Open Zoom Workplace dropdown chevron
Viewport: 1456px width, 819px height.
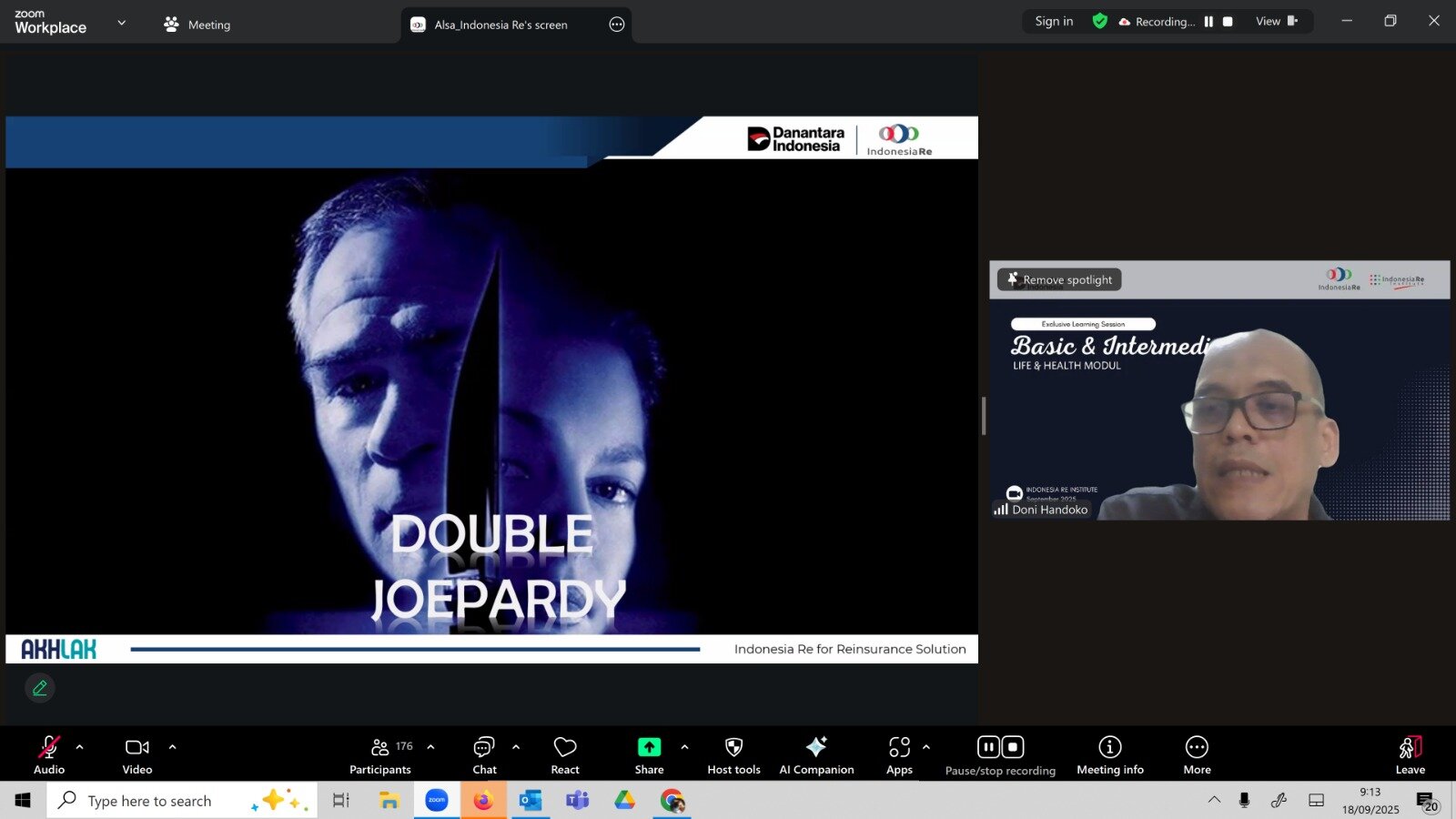click(122, 23)
